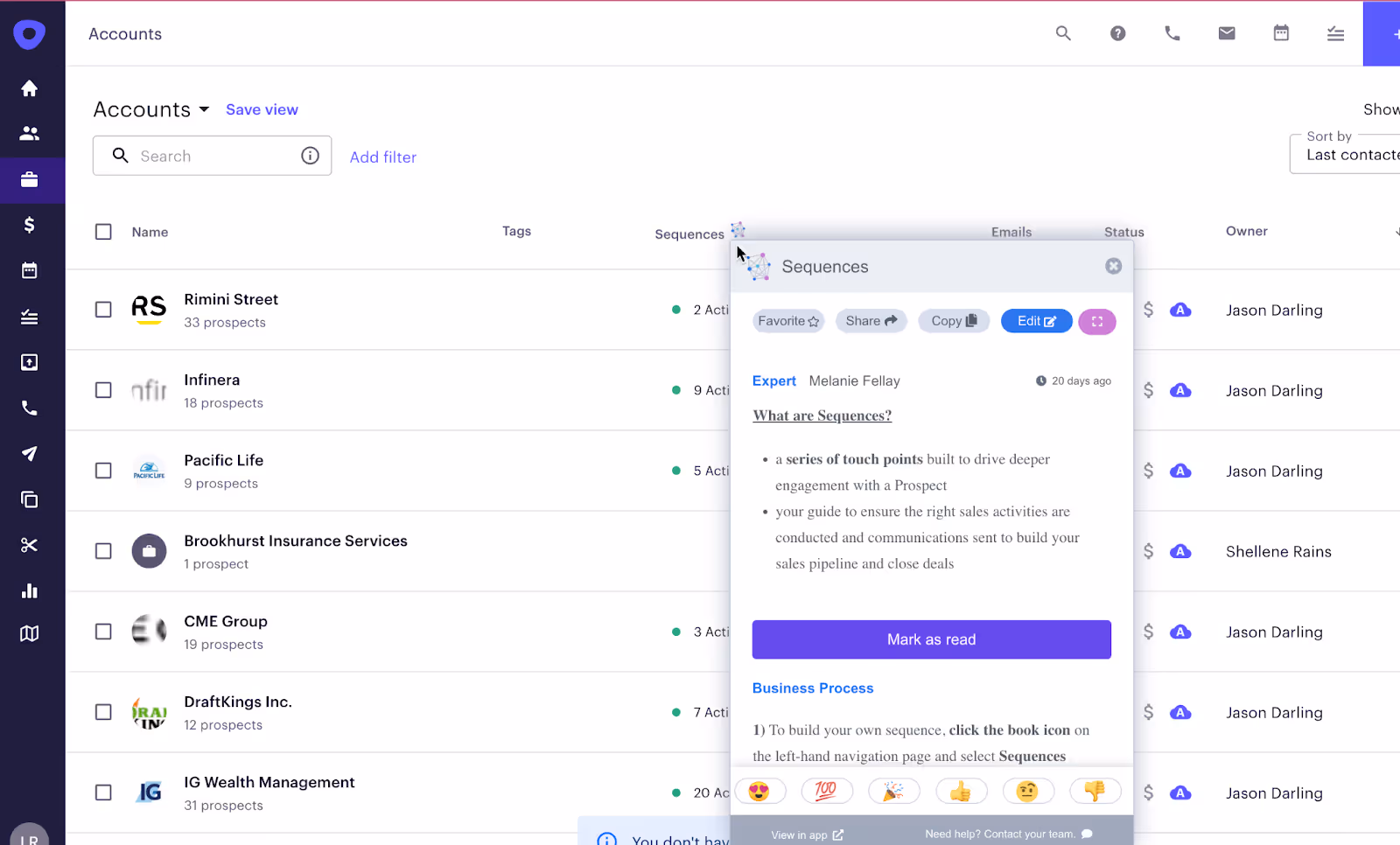Open the IG Wealth Management account

pyautogui.click(x=269, y=782)
